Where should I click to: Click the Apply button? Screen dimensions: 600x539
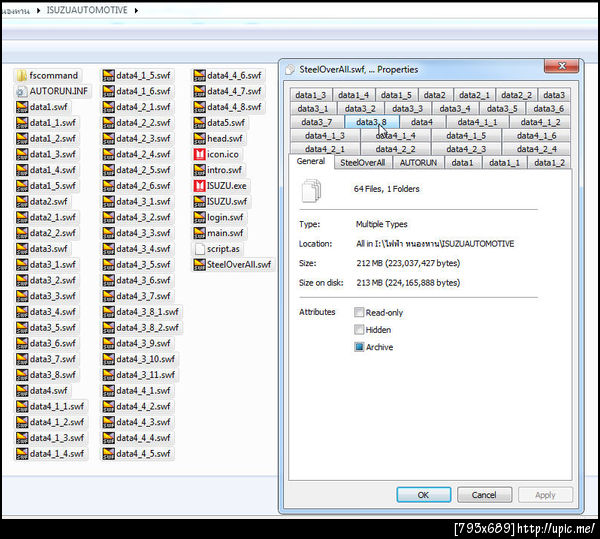pyautogui.click(x=545, y=495)
